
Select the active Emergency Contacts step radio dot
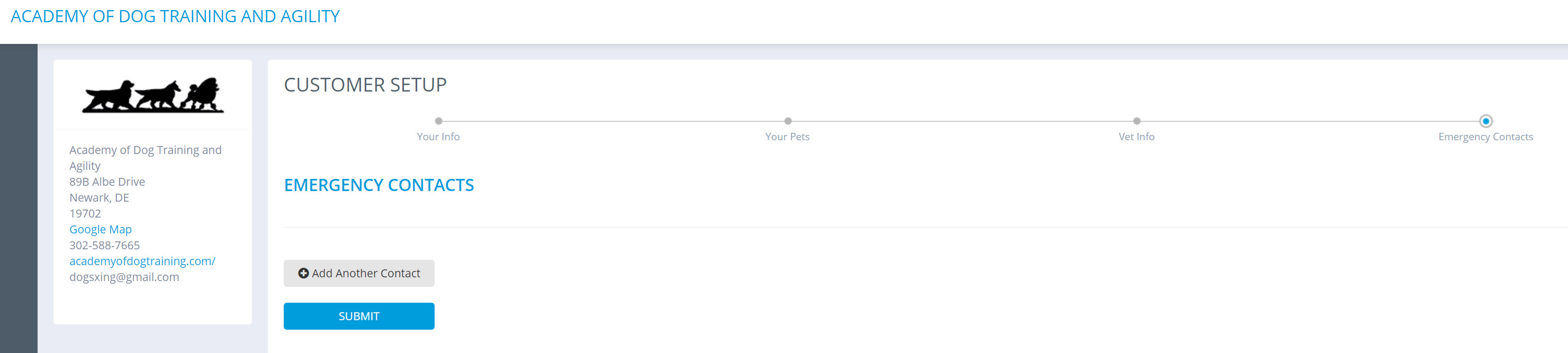[1486, 121]
